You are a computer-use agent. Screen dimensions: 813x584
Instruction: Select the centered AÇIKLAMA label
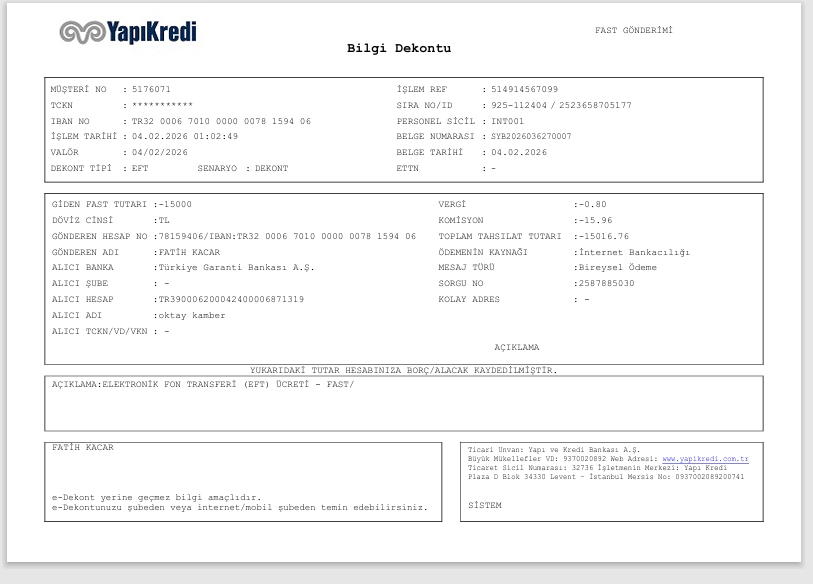click(516, 347)
